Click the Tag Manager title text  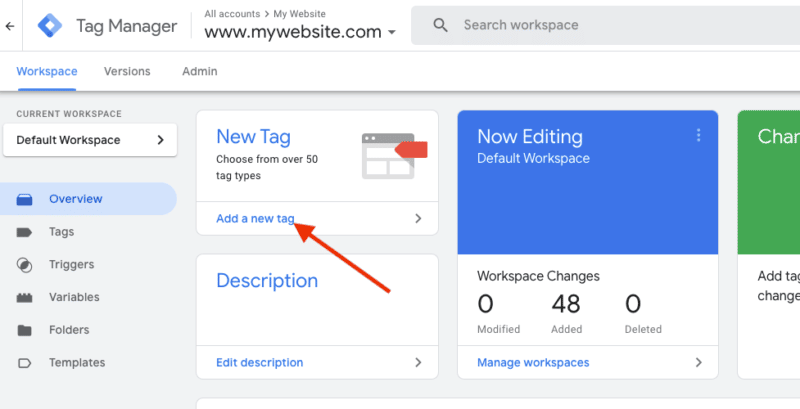127,26
